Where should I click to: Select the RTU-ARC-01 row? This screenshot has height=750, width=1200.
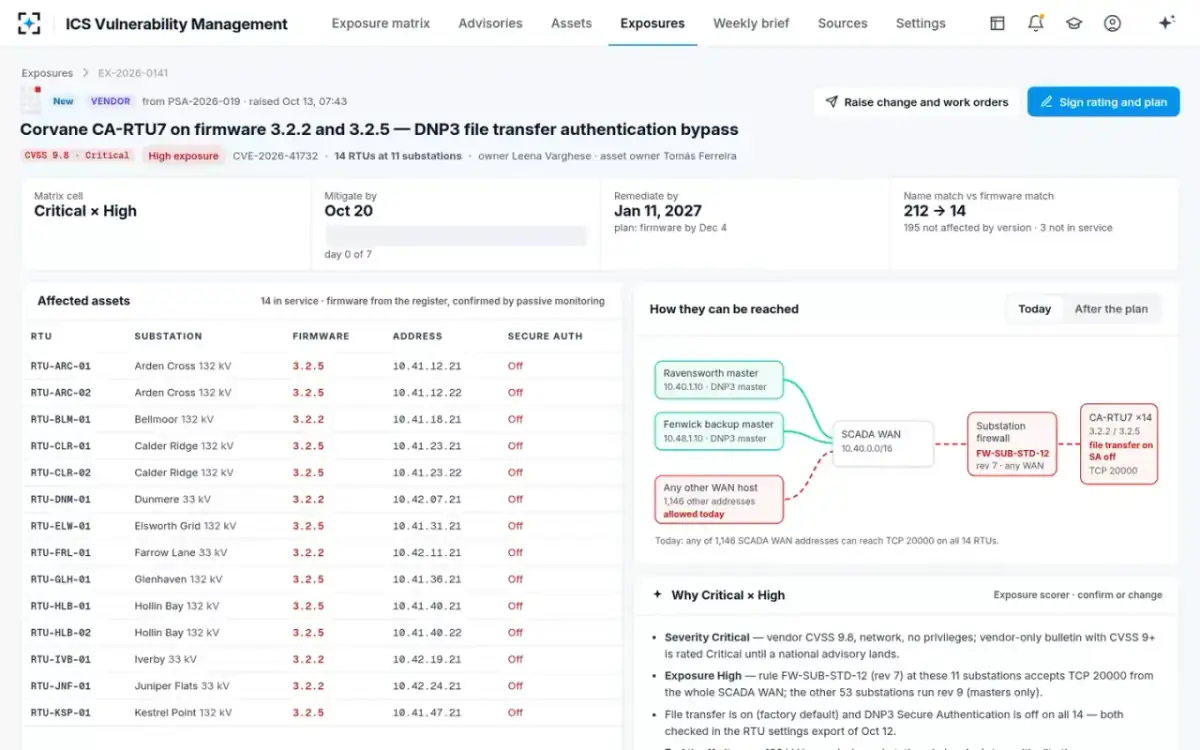322,366
